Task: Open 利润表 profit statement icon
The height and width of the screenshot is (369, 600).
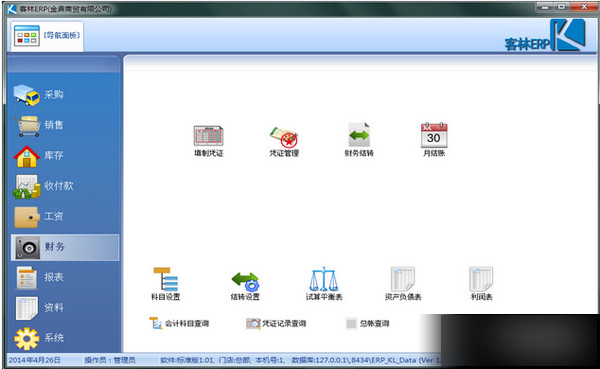Action: [481, 284]
